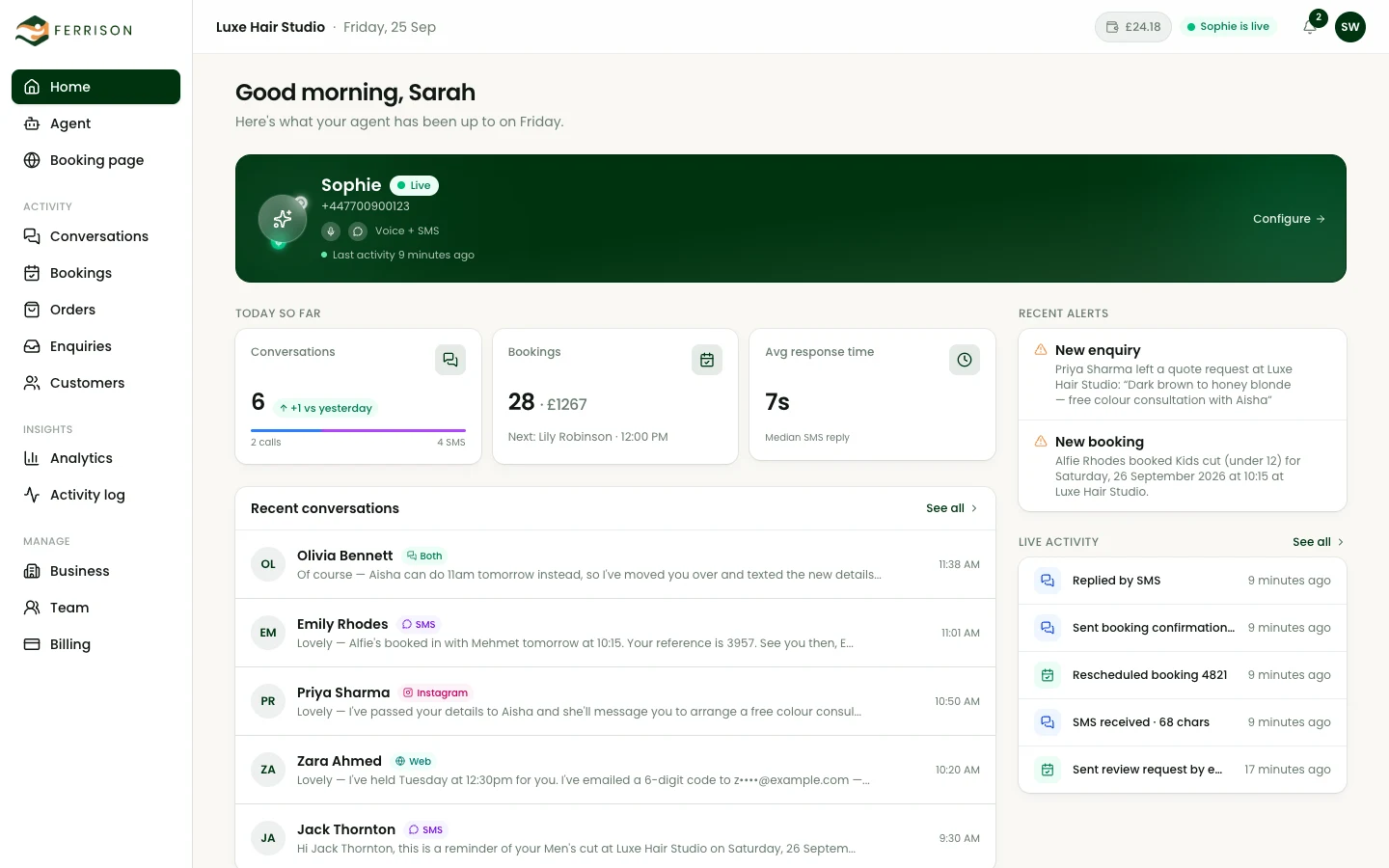The width and height of the screenshot is (1389, 868).
Task: Open Orders in the sidebar
Action: pos(95,310)
